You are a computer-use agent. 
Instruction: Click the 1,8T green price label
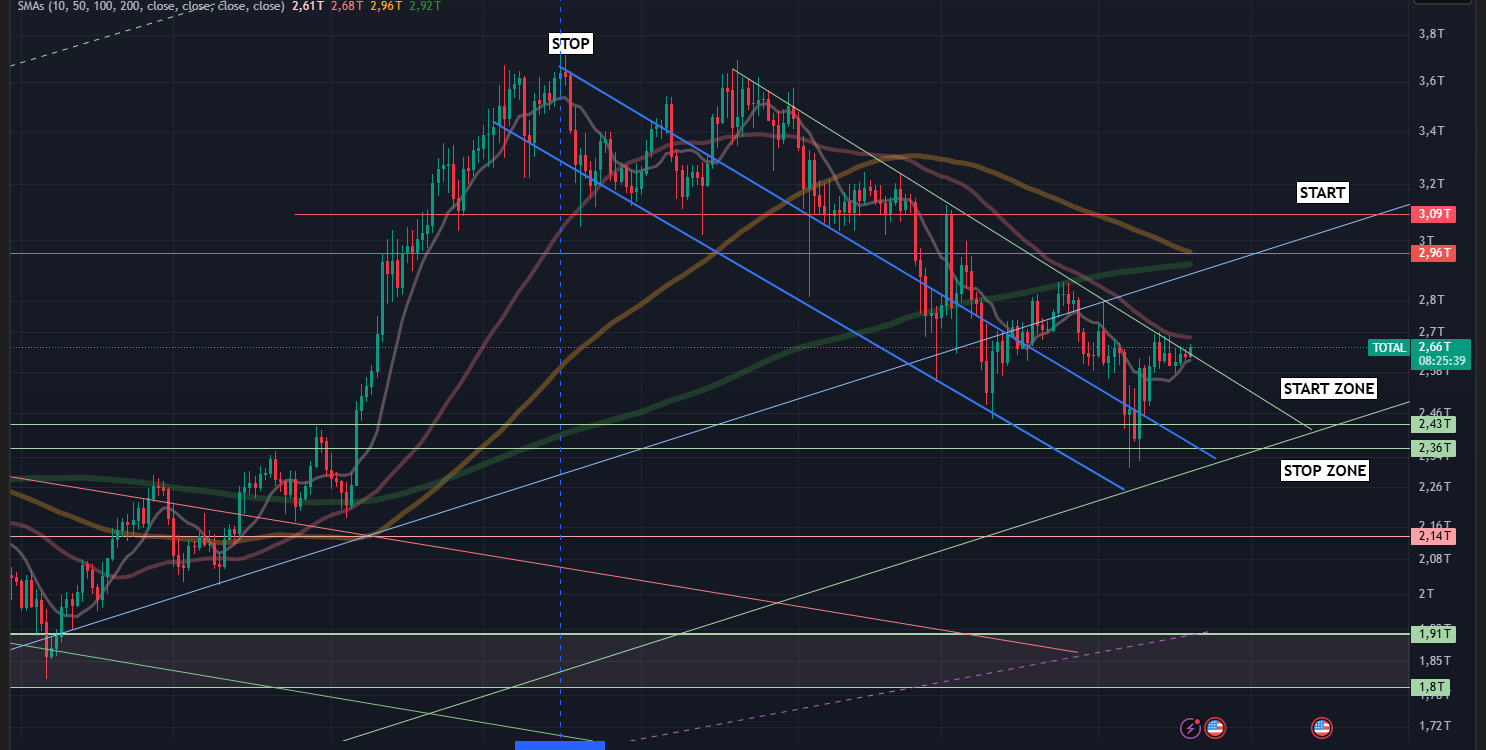[x=1430, y=687]
